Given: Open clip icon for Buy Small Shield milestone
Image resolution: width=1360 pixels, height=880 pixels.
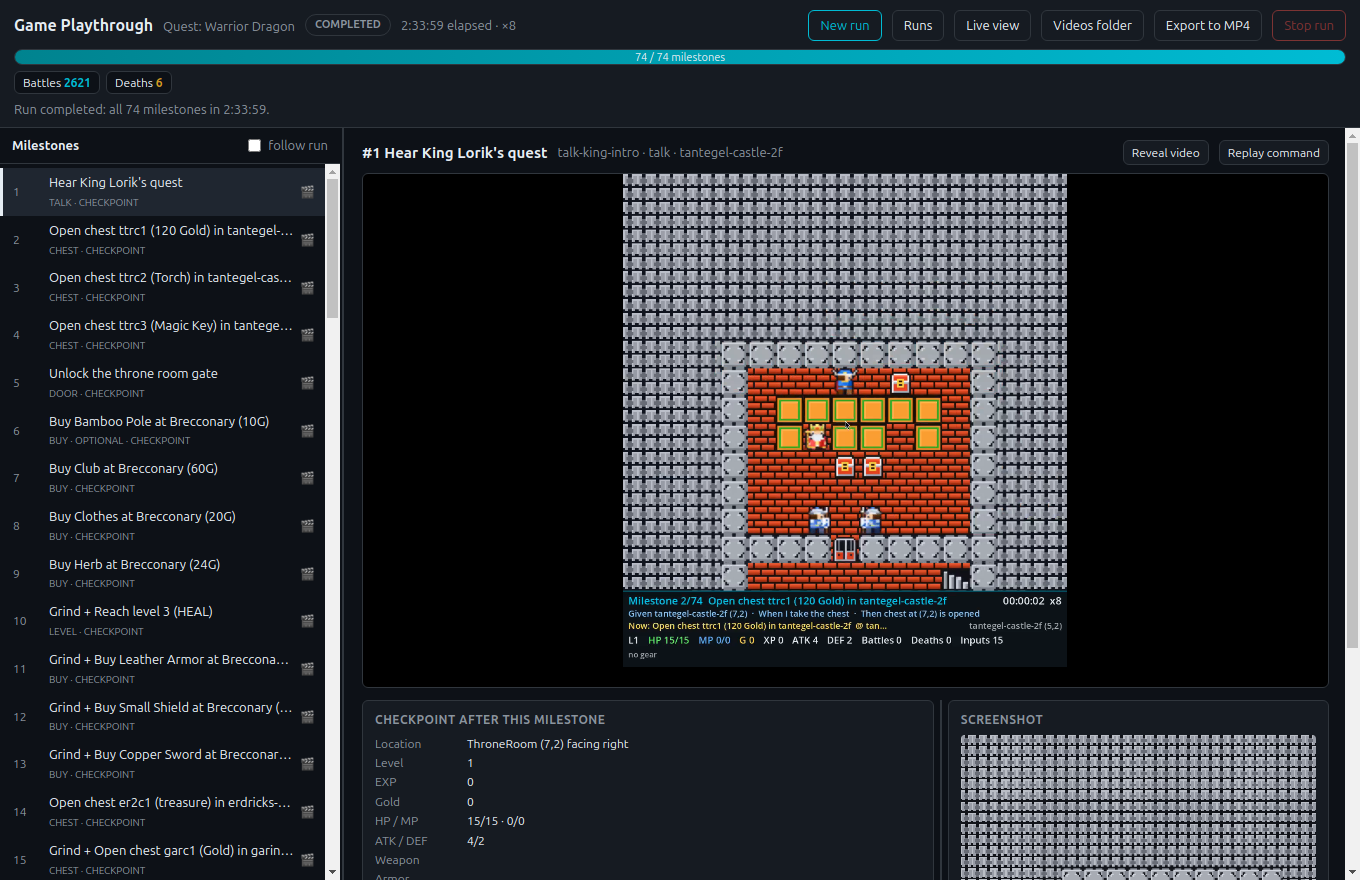Looking at the screenshot, I should point(307,717).
